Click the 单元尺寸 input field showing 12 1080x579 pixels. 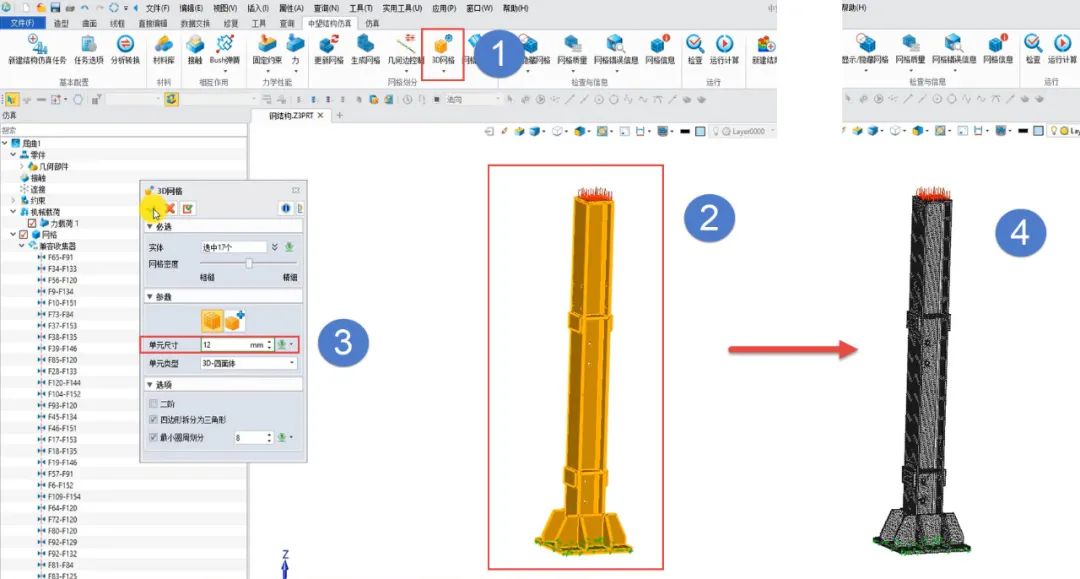(x=228, y=344)
